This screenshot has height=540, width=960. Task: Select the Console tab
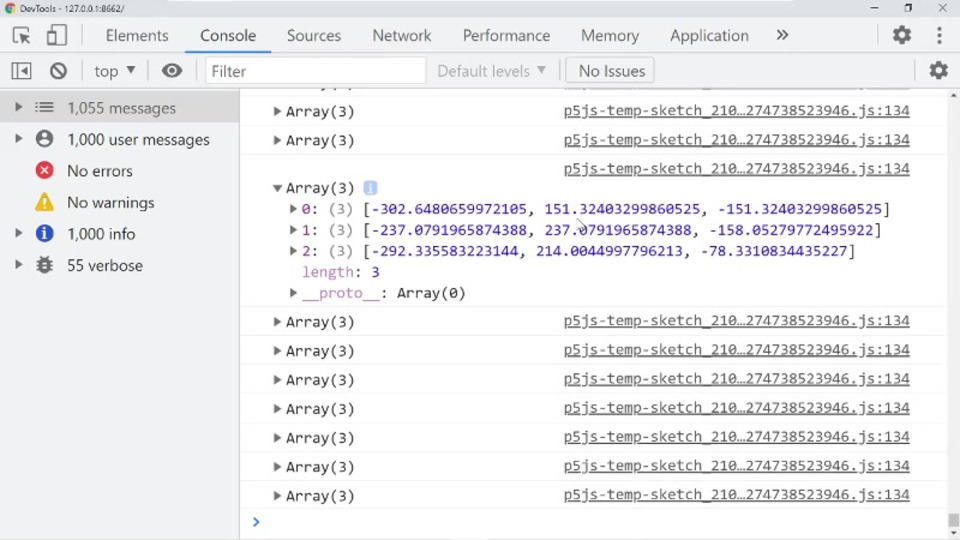pyautogui.click(x=228, y=36)
